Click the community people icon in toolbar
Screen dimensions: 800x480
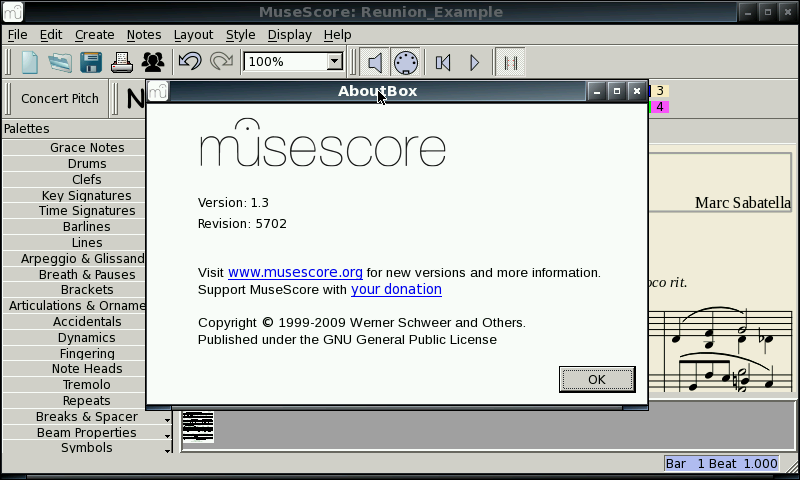(153, 62)
